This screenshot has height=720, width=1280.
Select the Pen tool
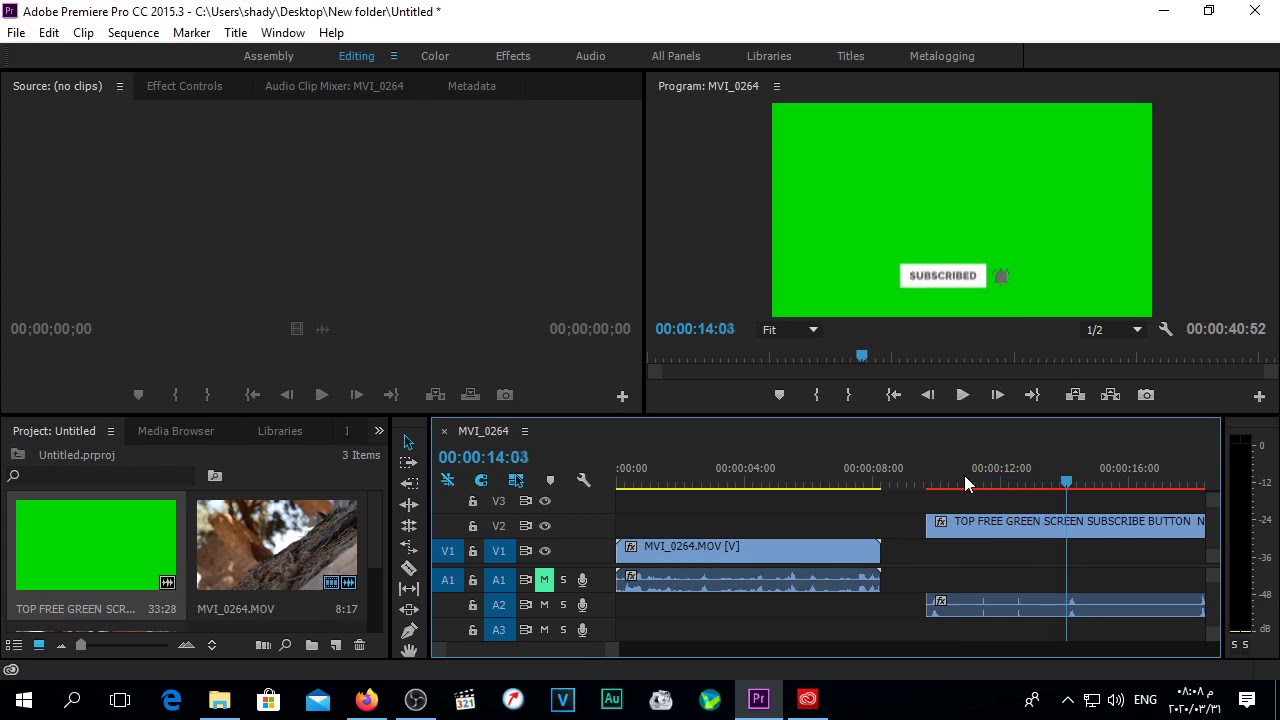(x=408, y=630)
